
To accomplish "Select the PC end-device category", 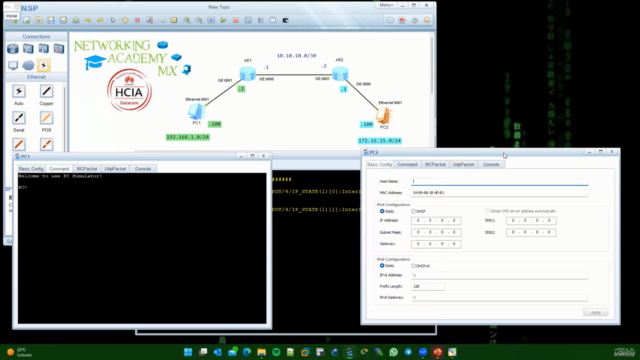I will coord(13,65).
